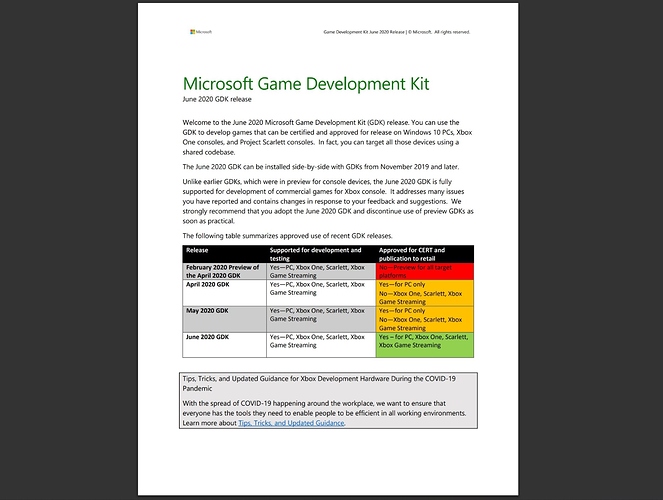Click the 'Tips, Tricks, and Updated Guidance for Xbox' heading
Viewport: 663px width, 500px height.
pyautogui.click(x=319, y=383)
